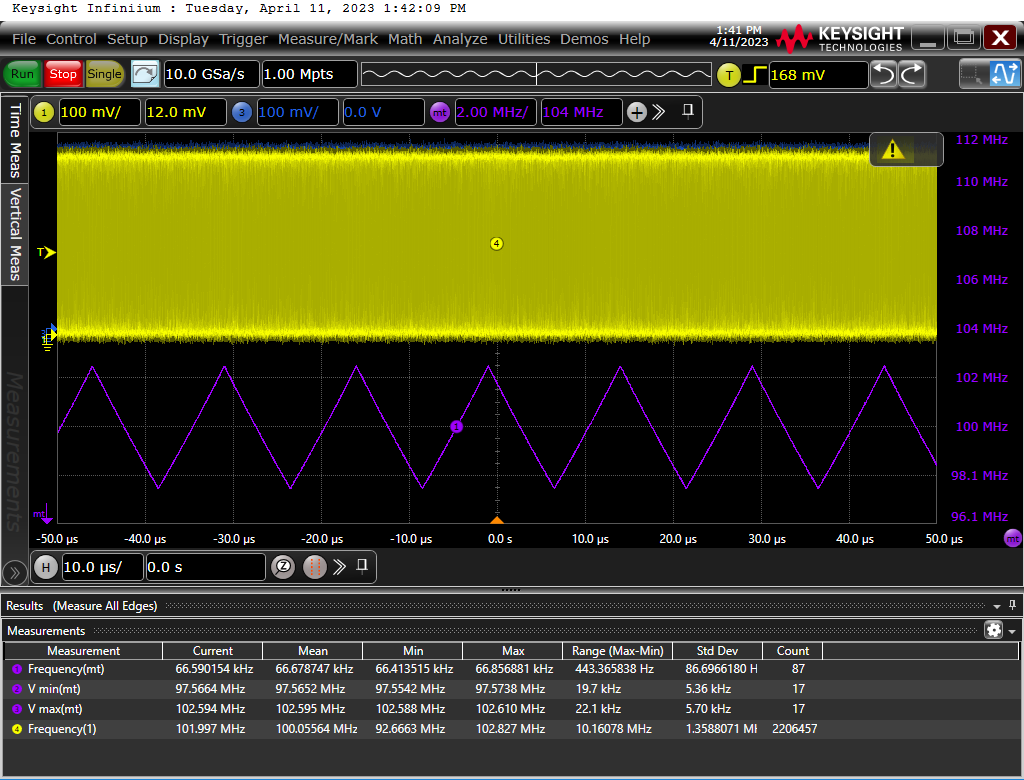Click the yellow warning triangle notification
Screen dimensions: 1024x780
point(893,150)
